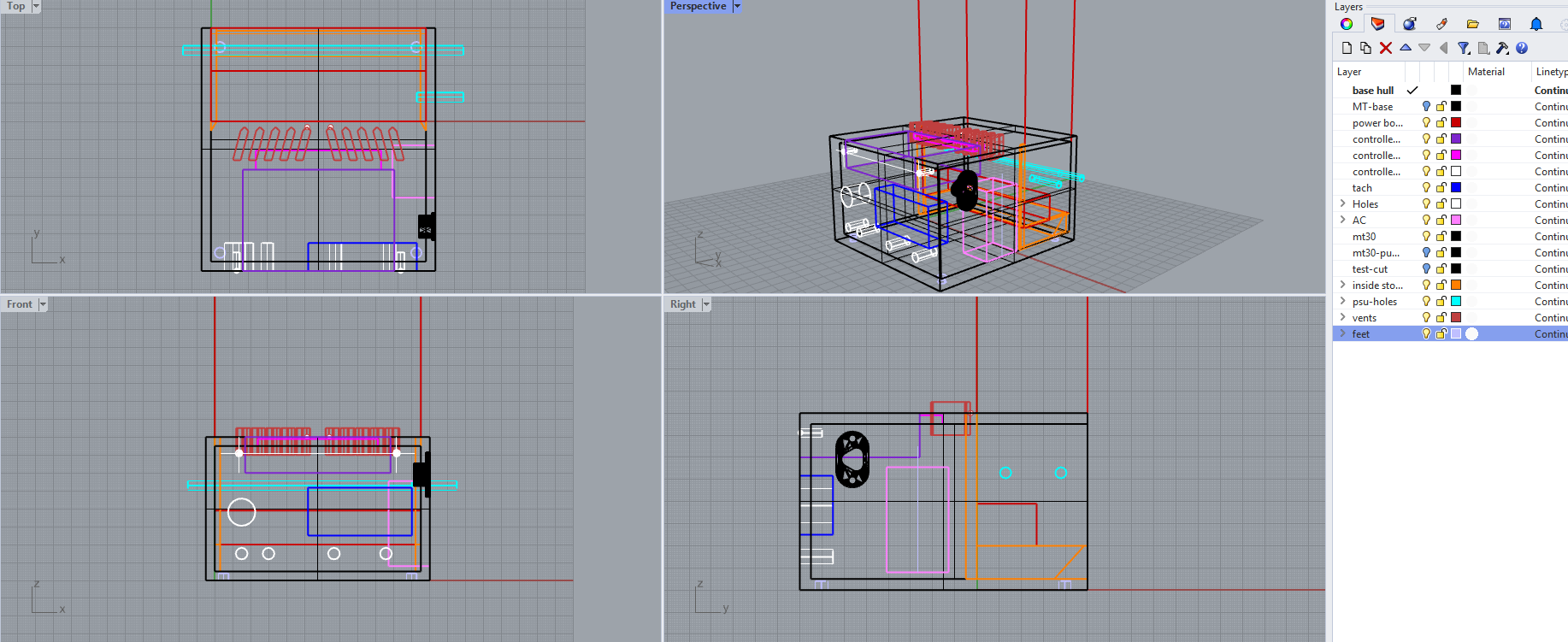The height and width of the screenshot is (642, 1568).
Task: Select the mt30 layer row
Action: coord(1365,237)
